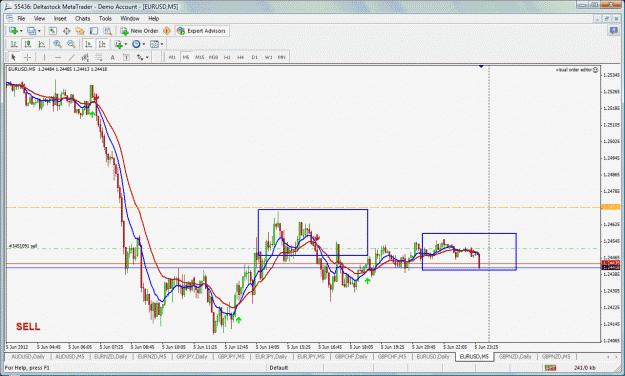Expand the Periods dropdown arrow
The image size is (625, 376).
[143, 44]
